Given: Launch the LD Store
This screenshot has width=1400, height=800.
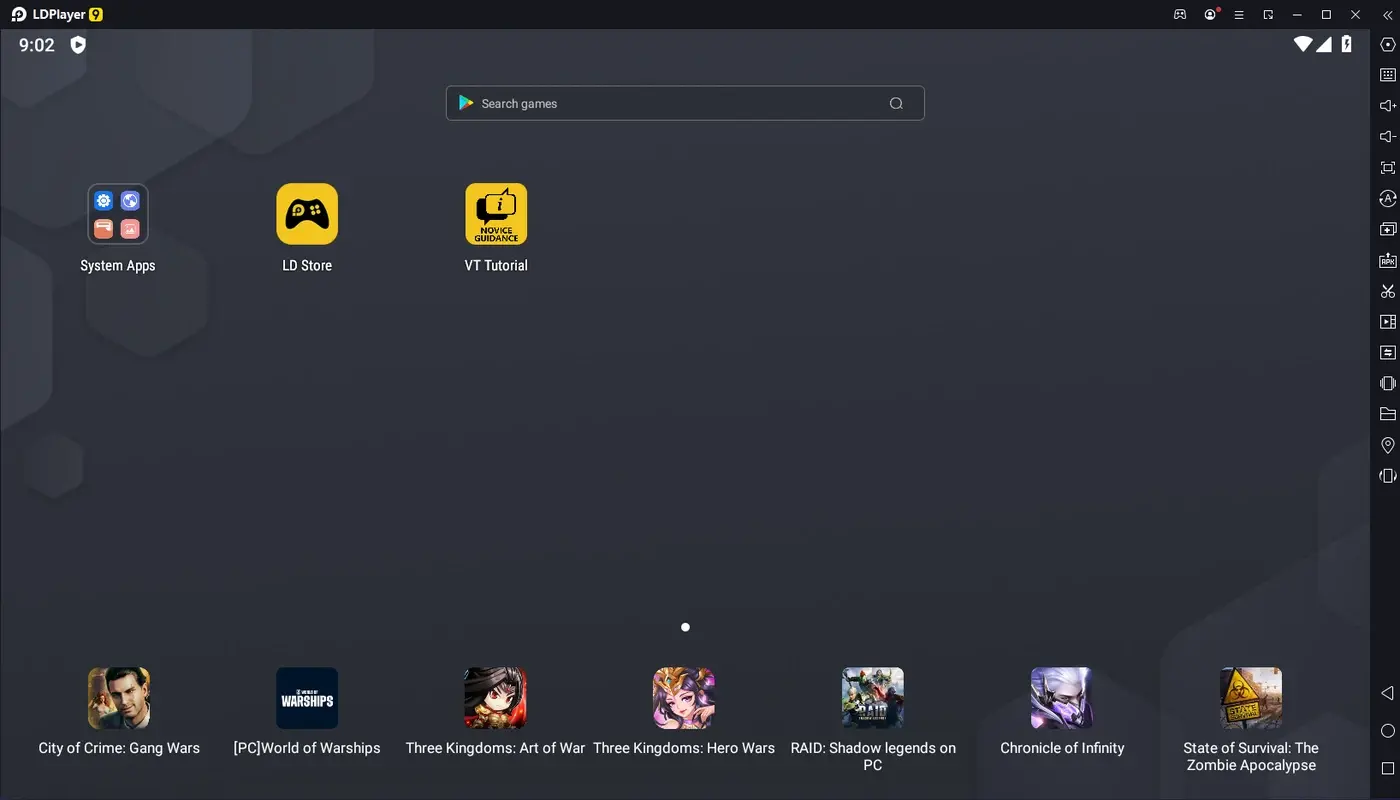Looking at the screenshot, I should [307, 213].
